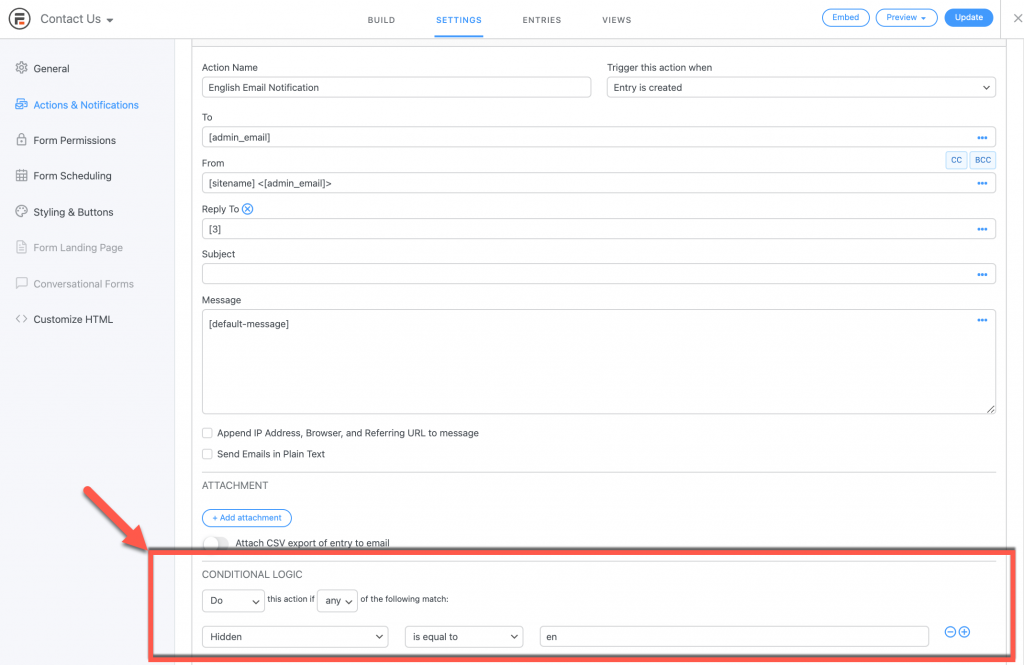Toggle Attach CSV export of entry to email
This screenshot has width=1024, height=665.
216,543
